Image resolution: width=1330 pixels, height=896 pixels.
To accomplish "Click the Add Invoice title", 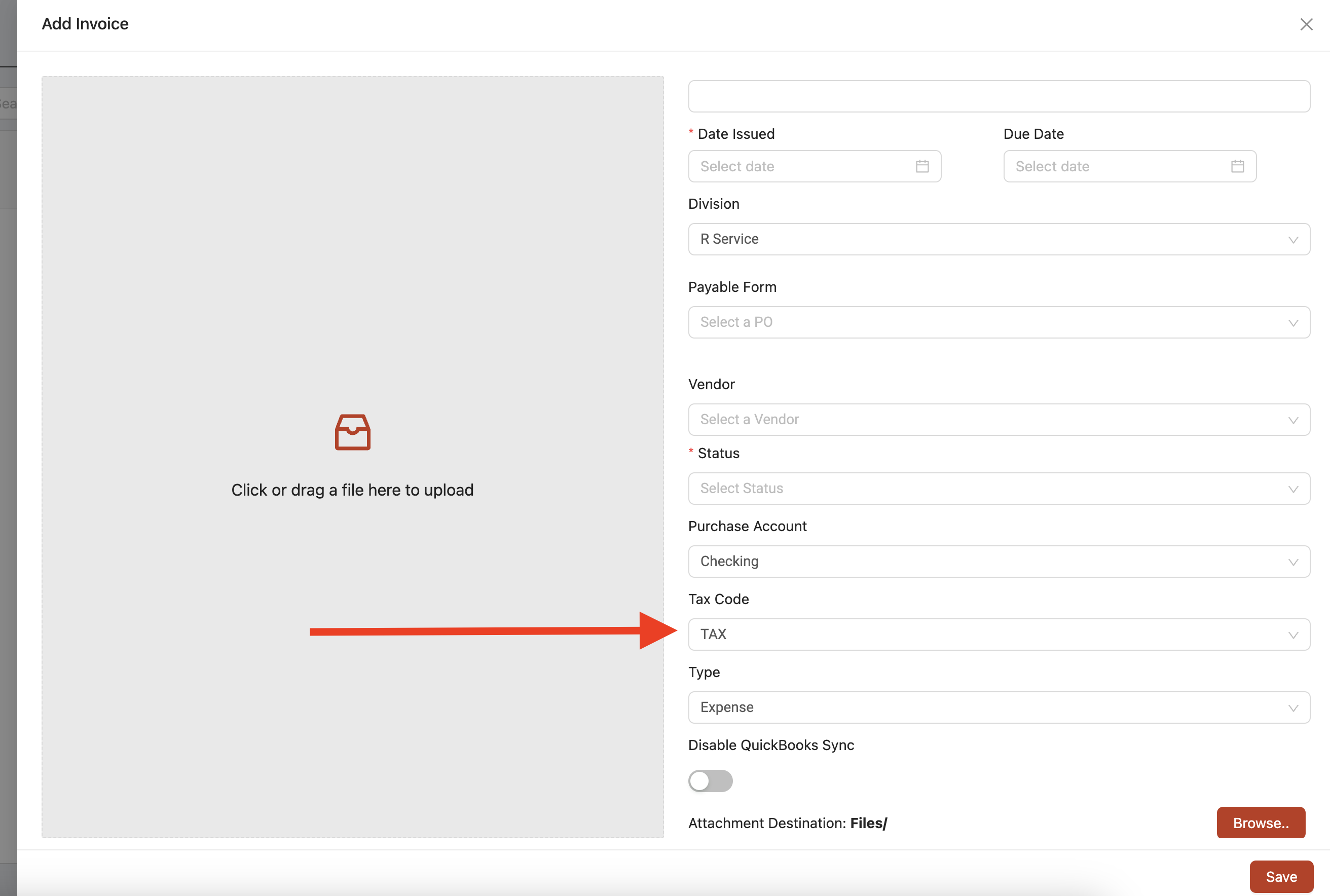I will coord(85,24).
